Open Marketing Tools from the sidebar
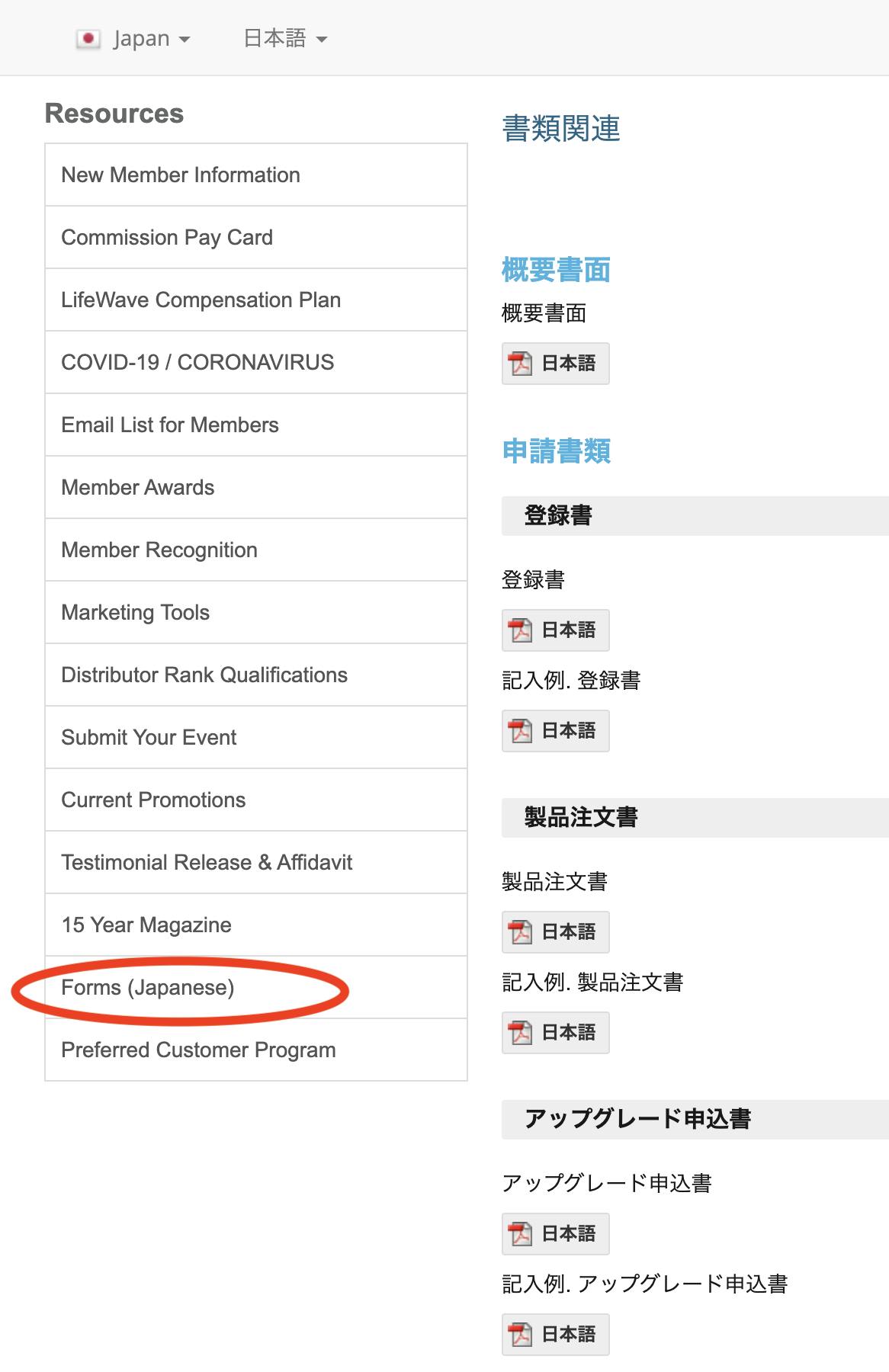 (x=135, y=613)
